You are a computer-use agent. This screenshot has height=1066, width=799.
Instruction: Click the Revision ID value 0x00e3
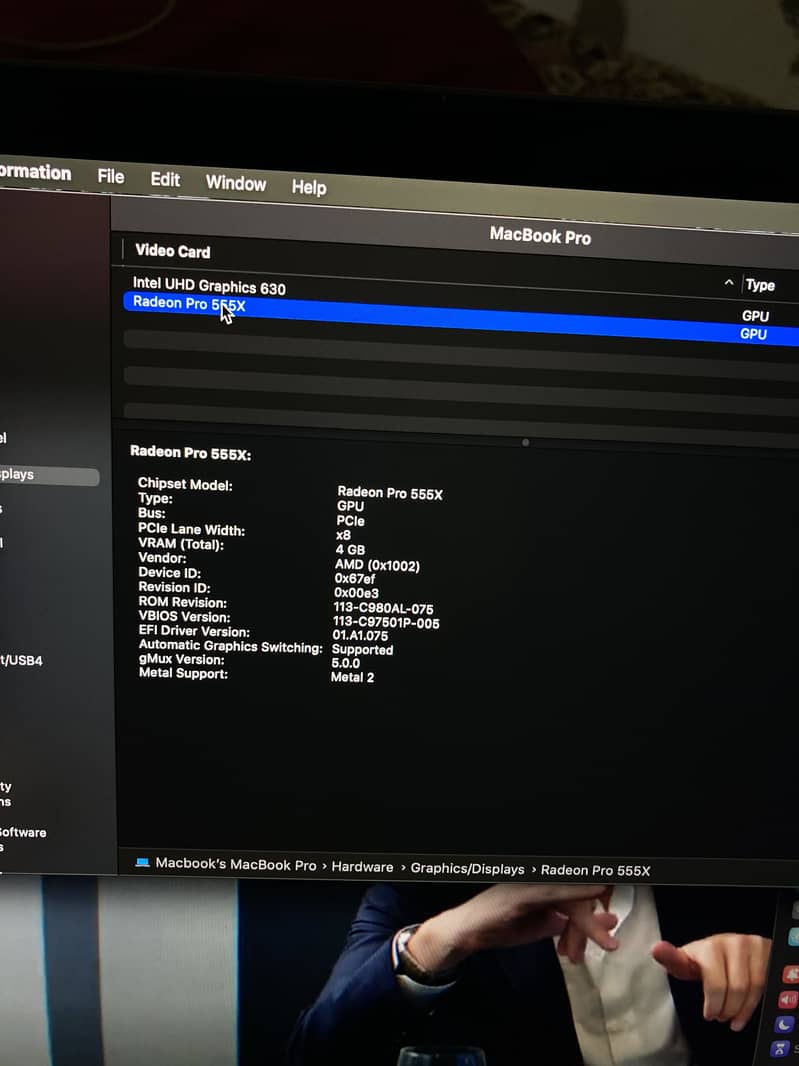356,593
